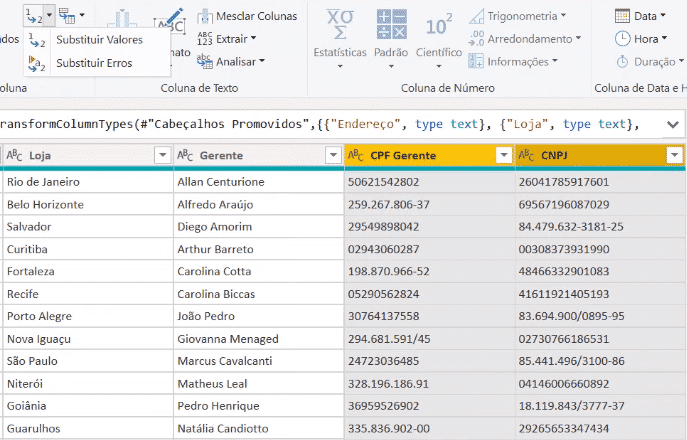Select cell 26041785917601
The height and width of the screenshot is (440, 687).
point(601,182)
